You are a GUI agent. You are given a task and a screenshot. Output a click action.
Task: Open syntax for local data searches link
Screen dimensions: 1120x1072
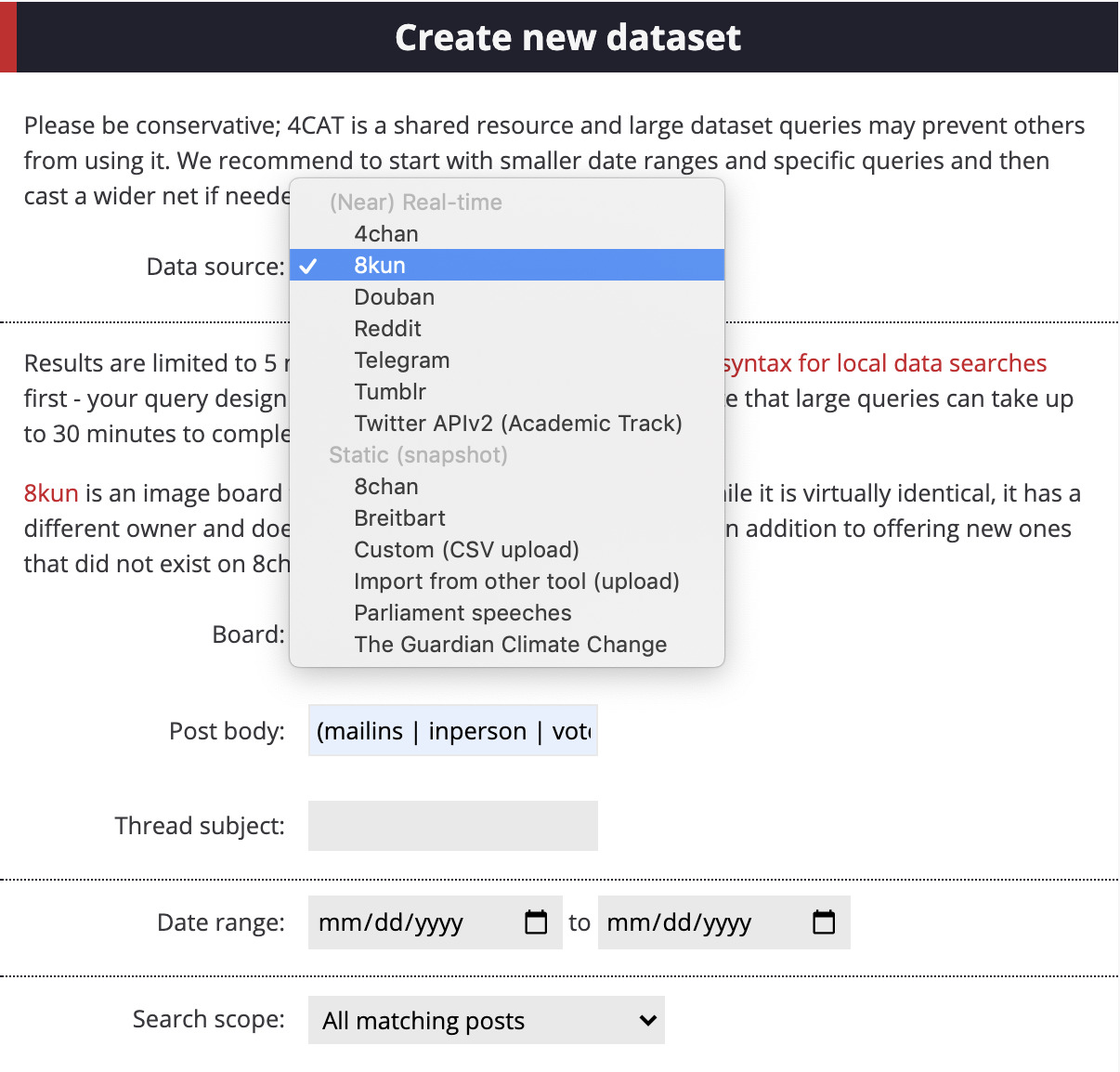pos(885,363)
